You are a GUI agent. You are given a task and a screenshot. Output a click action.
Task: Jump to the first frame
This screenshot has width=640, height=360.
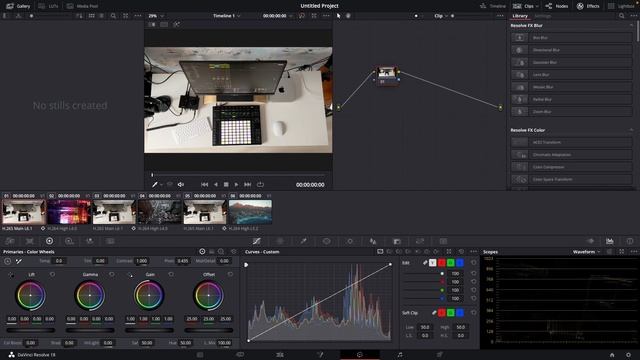(204, 184)
